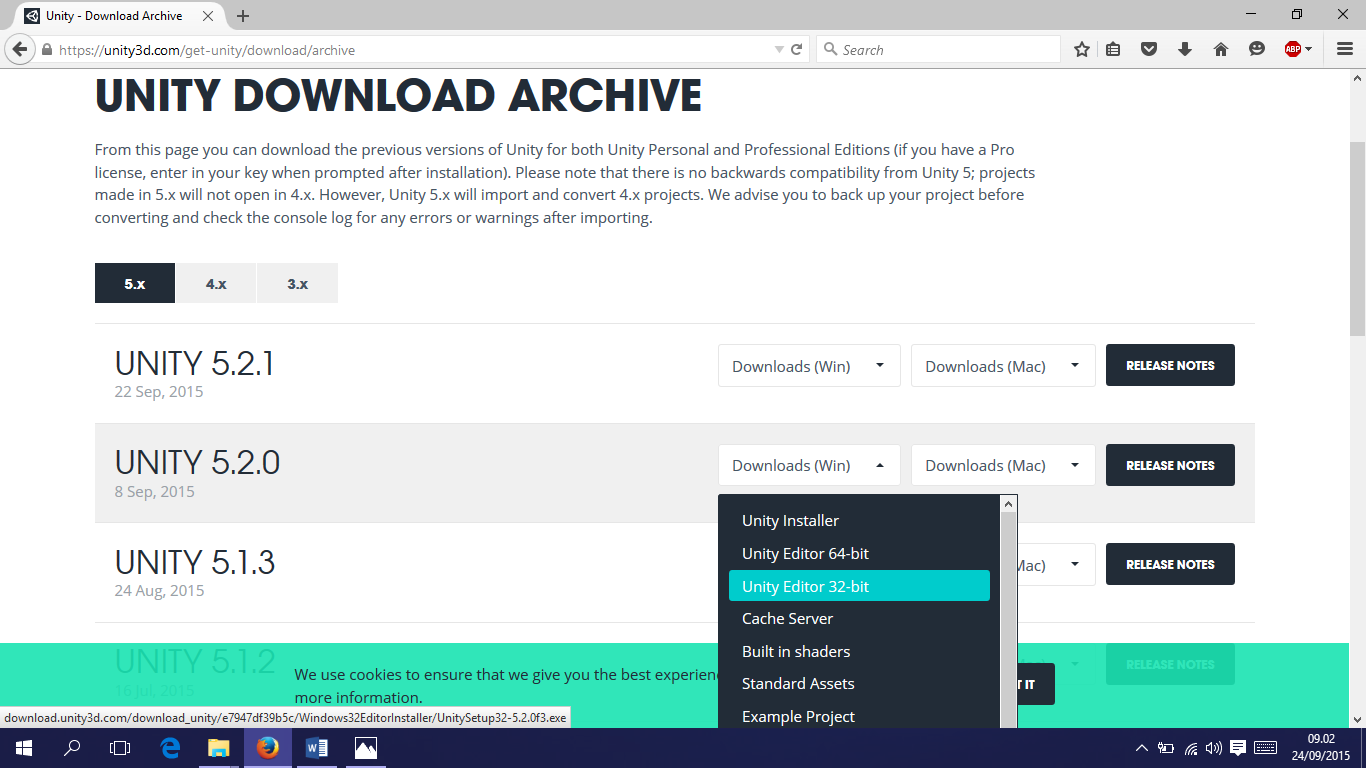
Task: Open File Explorer from the taskbar
Action: point(218,748)
